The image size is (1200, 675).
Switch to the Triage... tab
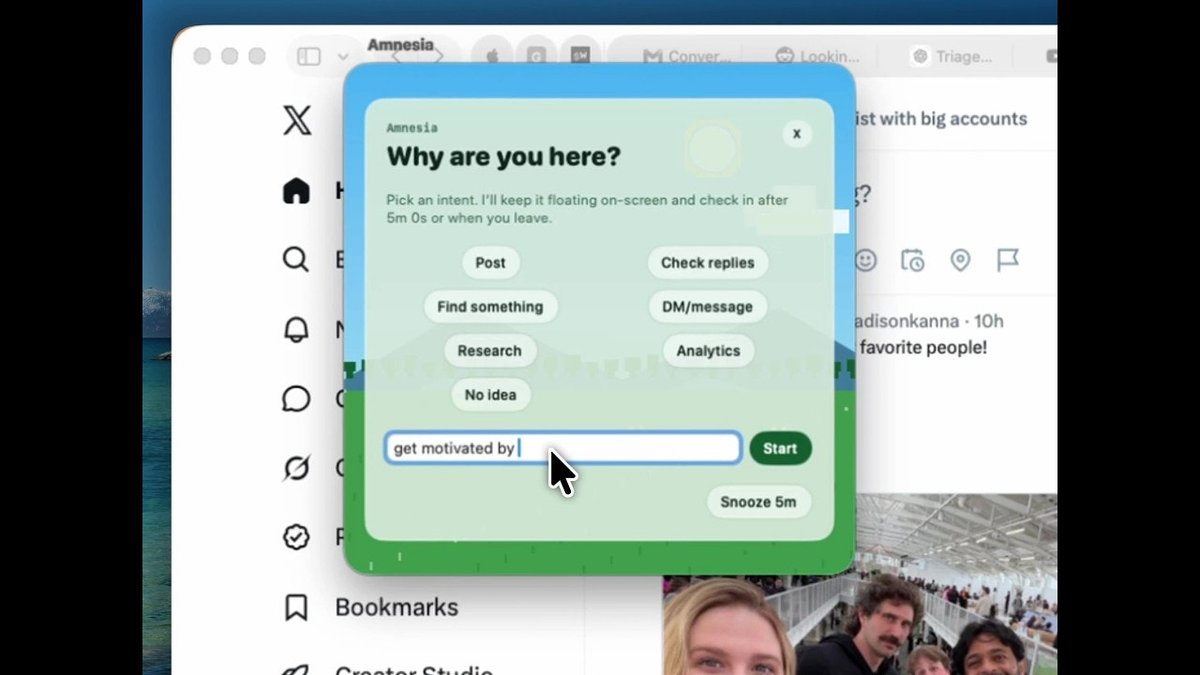(x=951, y=57)
